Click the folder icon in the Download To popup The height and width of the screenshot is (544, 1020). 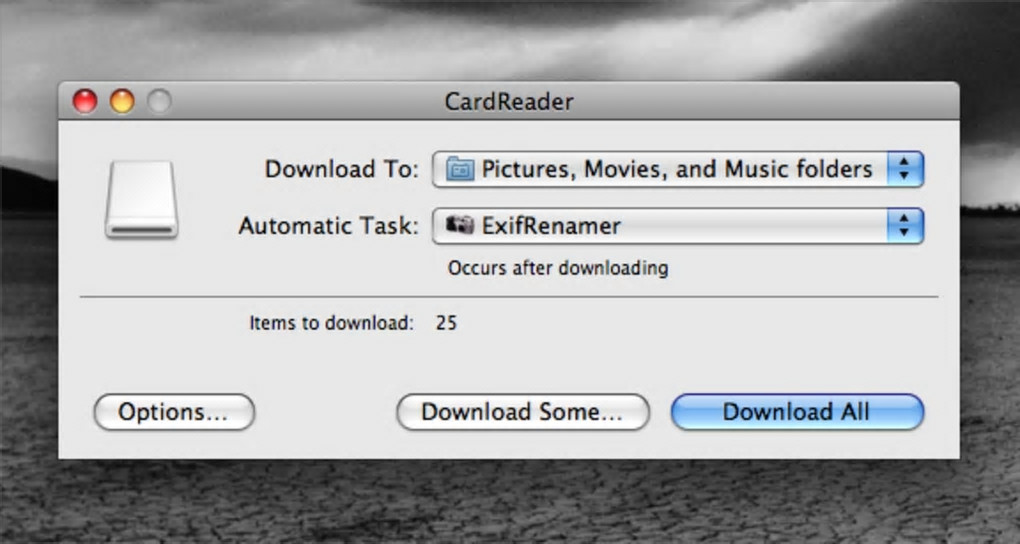[460, 169]
